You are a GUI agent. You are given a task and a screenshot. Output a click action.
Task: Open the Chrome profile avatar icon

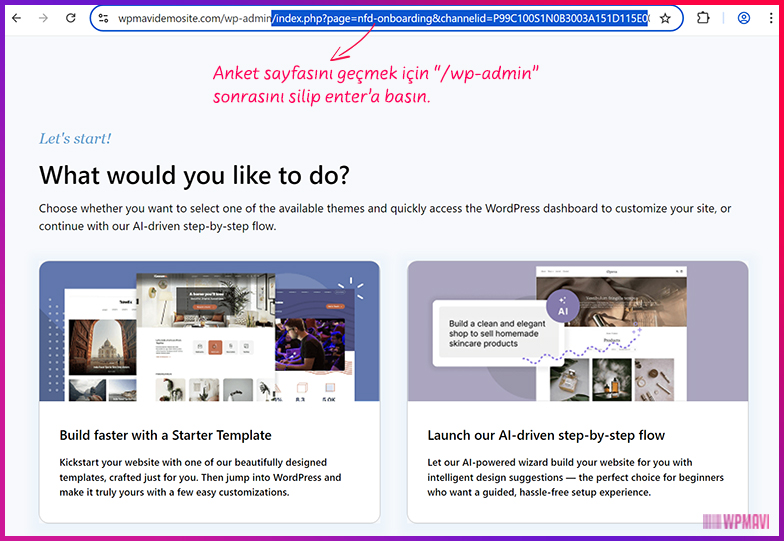pos(743,18)
